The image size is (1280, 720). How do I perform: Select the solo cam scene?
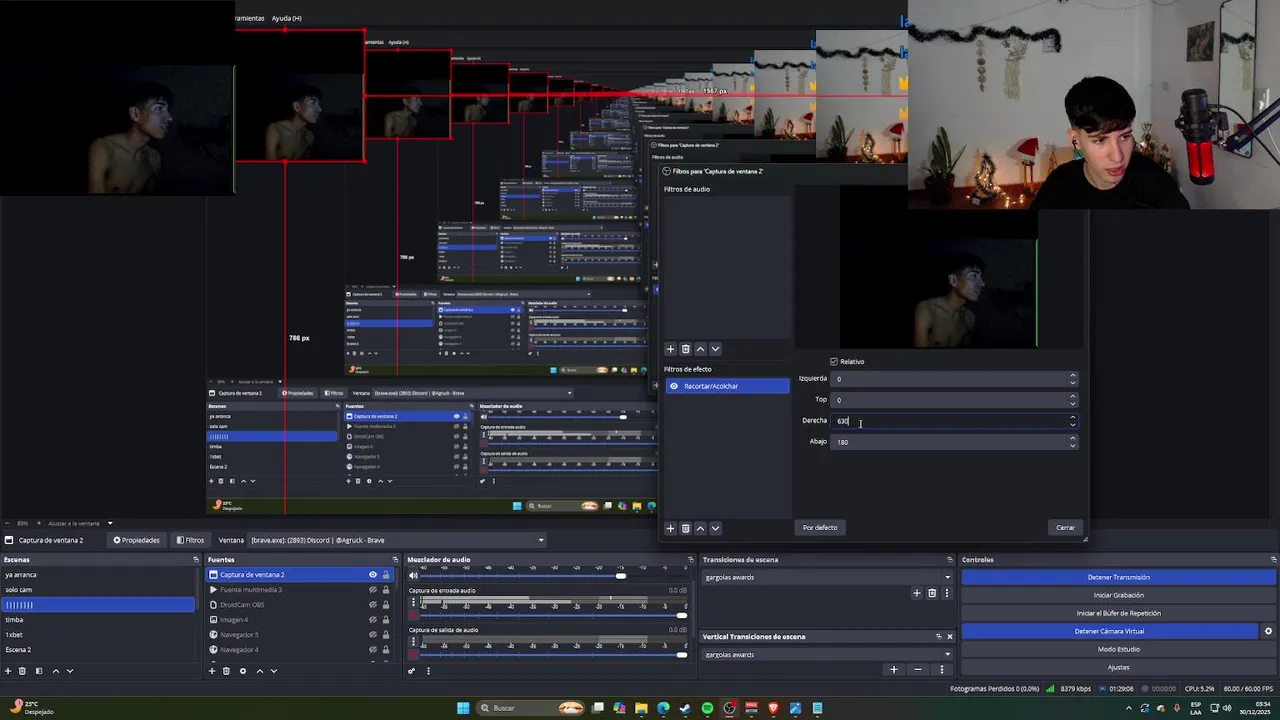click(98, 590)
